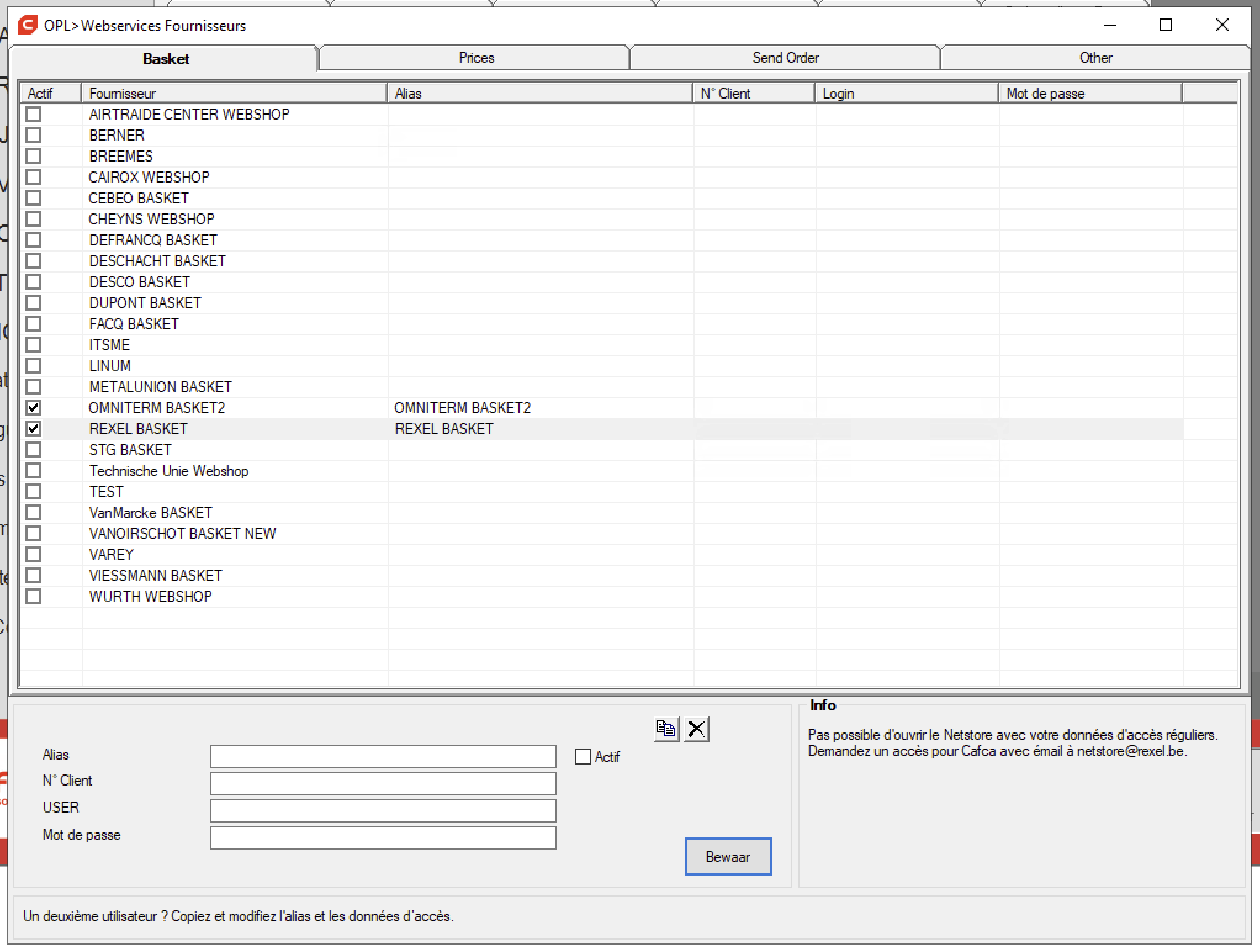Sort by the Fournisseur column header
The height and width of the screenshot is (952, 1260).
[234, 93]
